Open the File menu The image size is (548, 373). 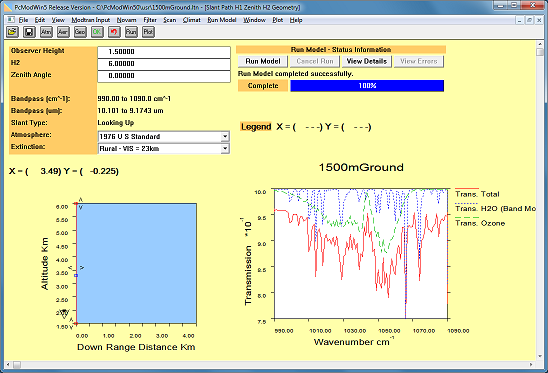23,20
